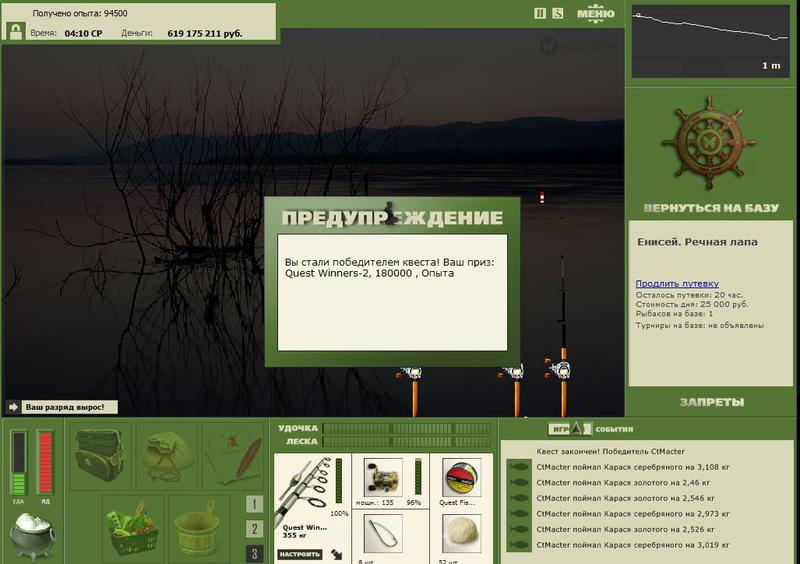The image size is (800, 564).
Task: Click fish icon for Карася золотого 2,546 кг
Action: (519, 498)
